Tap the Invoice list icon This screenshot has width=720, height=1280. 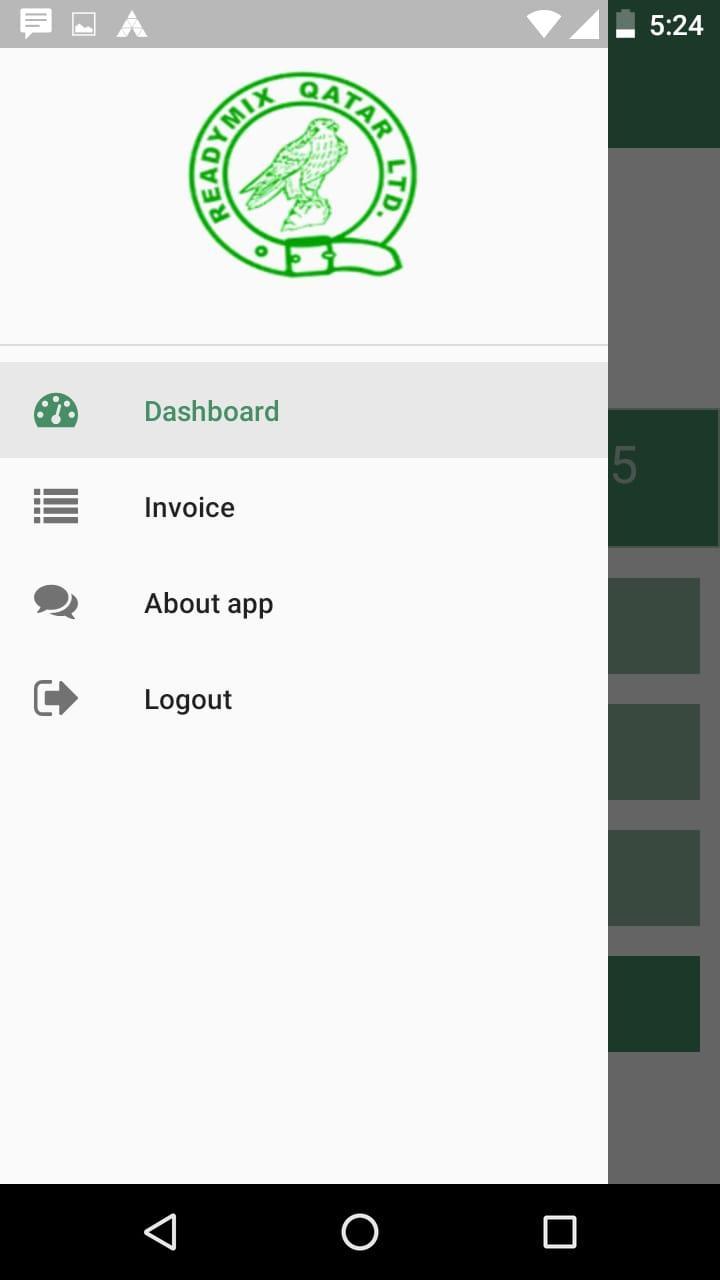pos(56,507)
